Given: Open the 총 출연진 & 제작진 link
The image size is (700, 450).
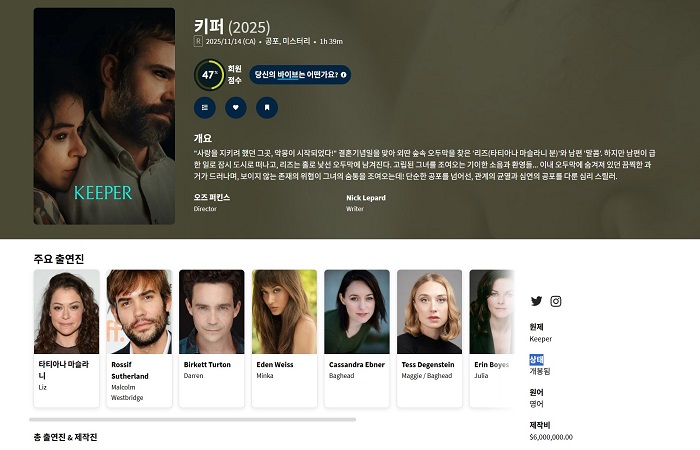Looking at the screenshot, I should click(65, 437).
